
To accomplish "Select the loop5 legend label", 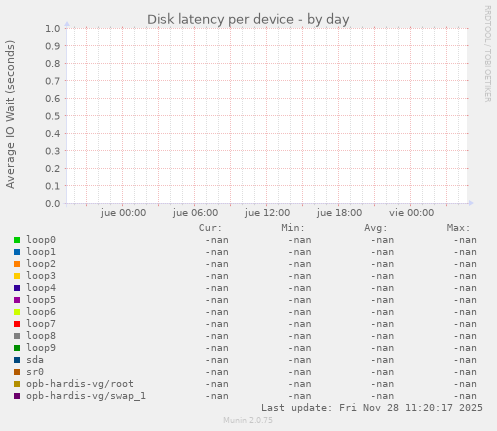I will [x=41, y=300].
